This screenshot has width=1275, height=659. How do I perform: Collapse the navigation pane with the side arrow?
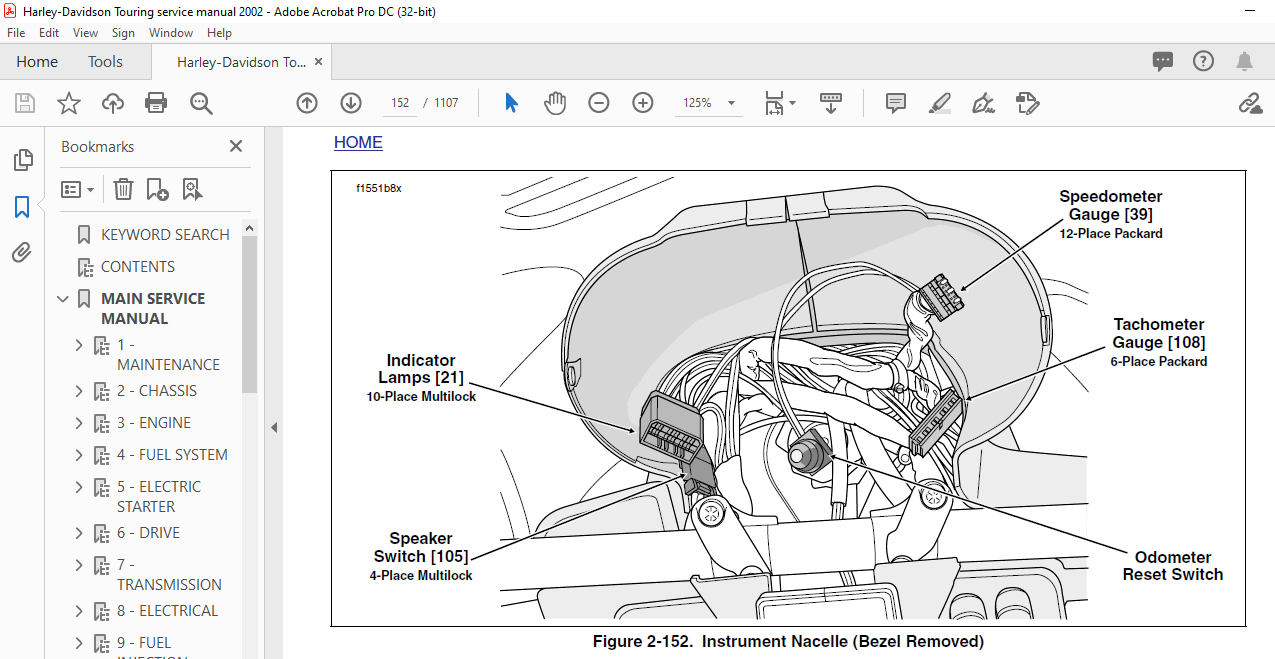point(273,427)
